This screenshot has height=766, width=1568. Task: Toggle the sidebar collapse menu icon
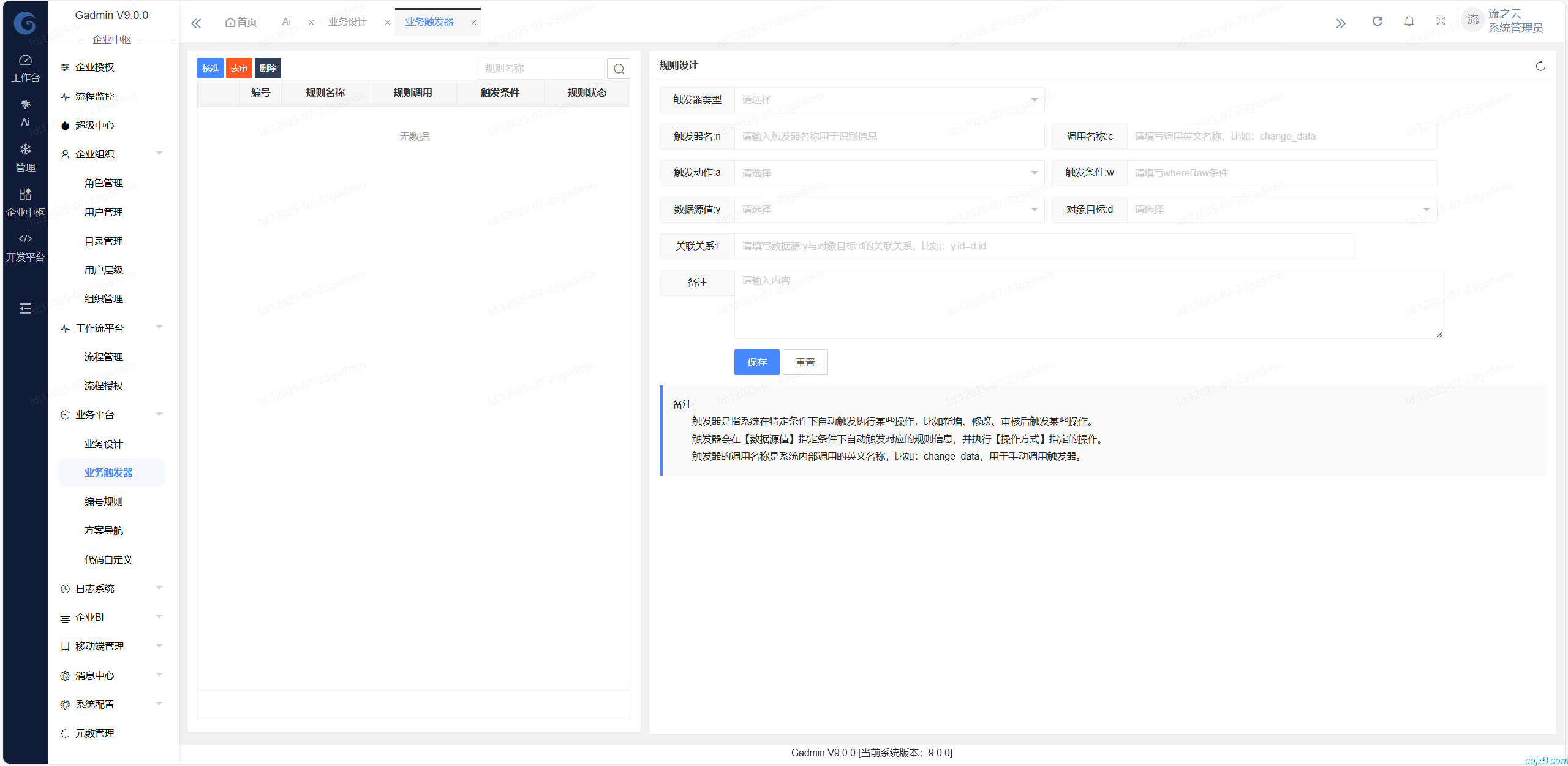pos(25,308)
